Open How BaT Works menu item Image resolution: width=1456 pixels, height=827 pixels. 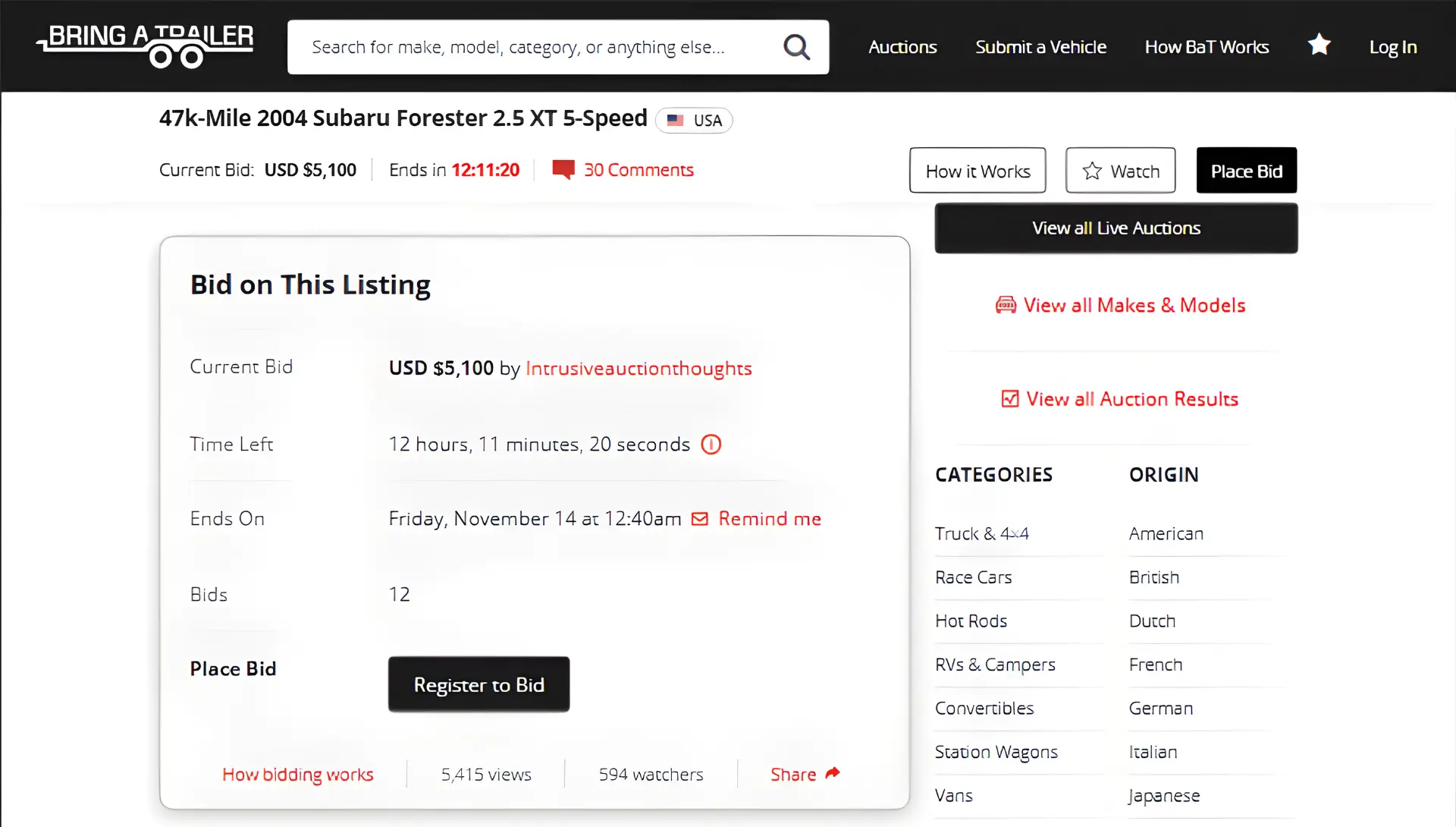tap(1207, 47)
